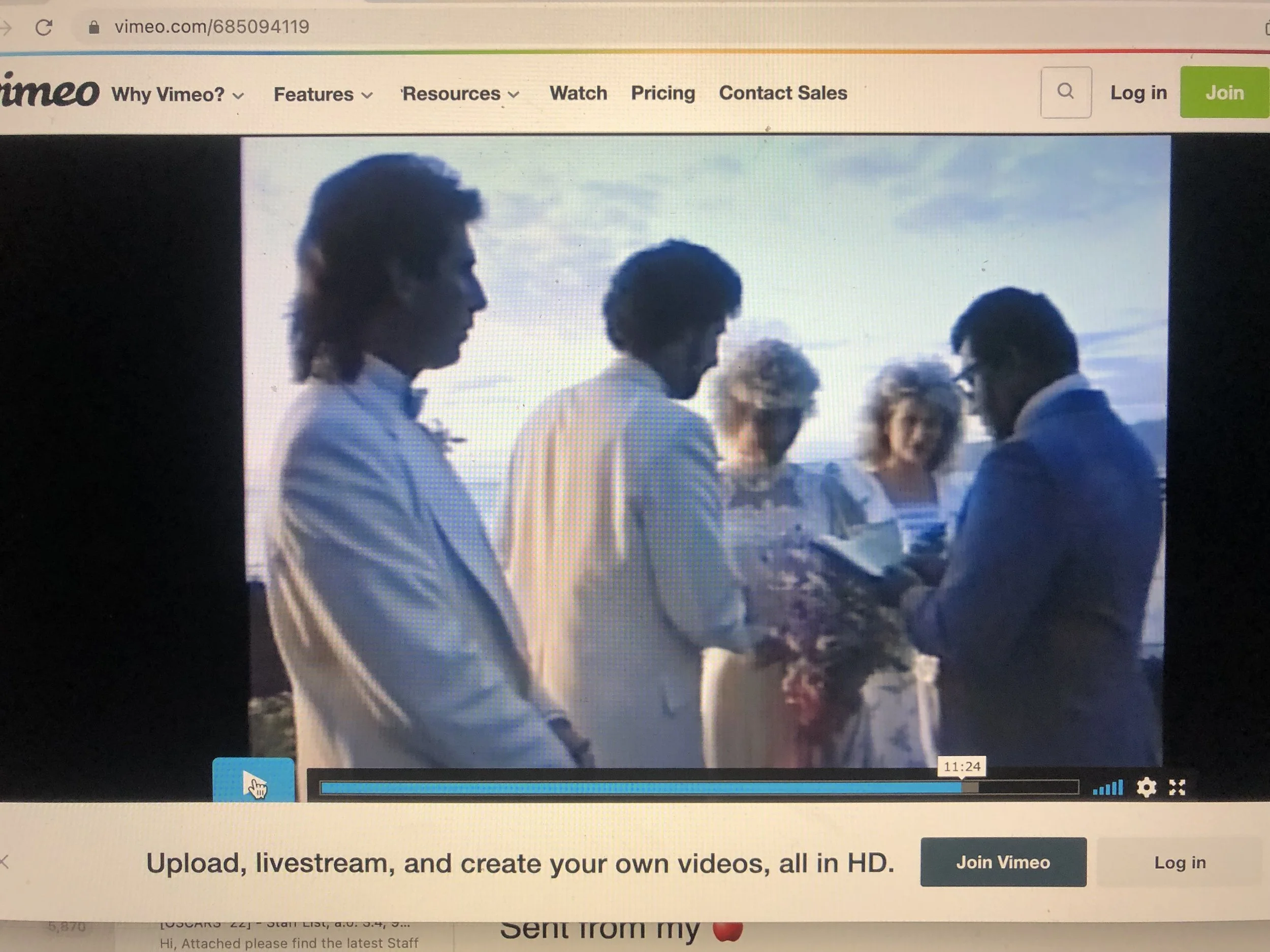Expand the Resources dropdown menu
Image resolution: width=1270 pixels, height=952 pixels.
[460, 93]
